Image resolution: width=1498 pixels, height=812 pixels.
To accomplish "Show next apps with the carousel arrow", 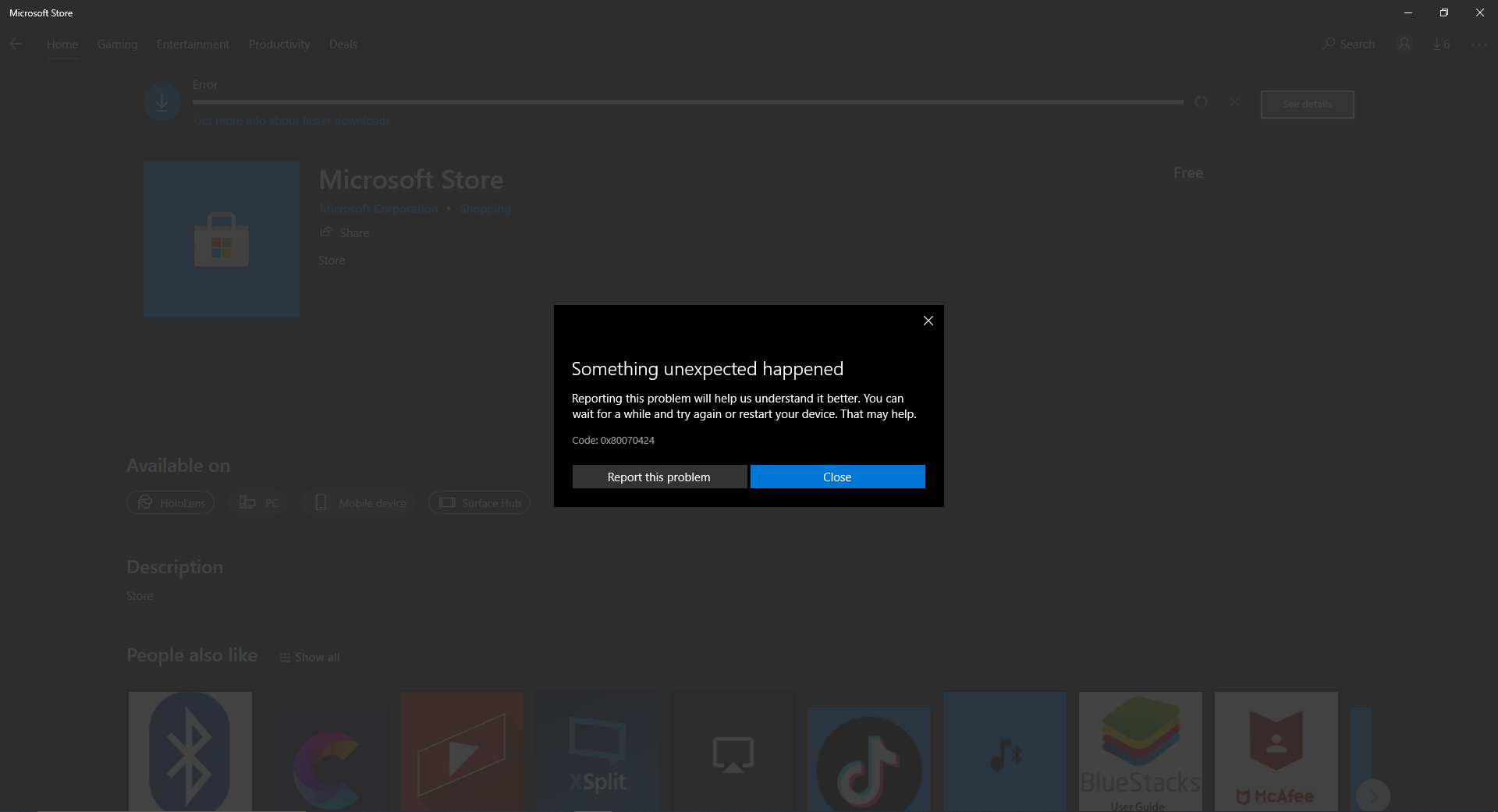I will point(1373,796).
